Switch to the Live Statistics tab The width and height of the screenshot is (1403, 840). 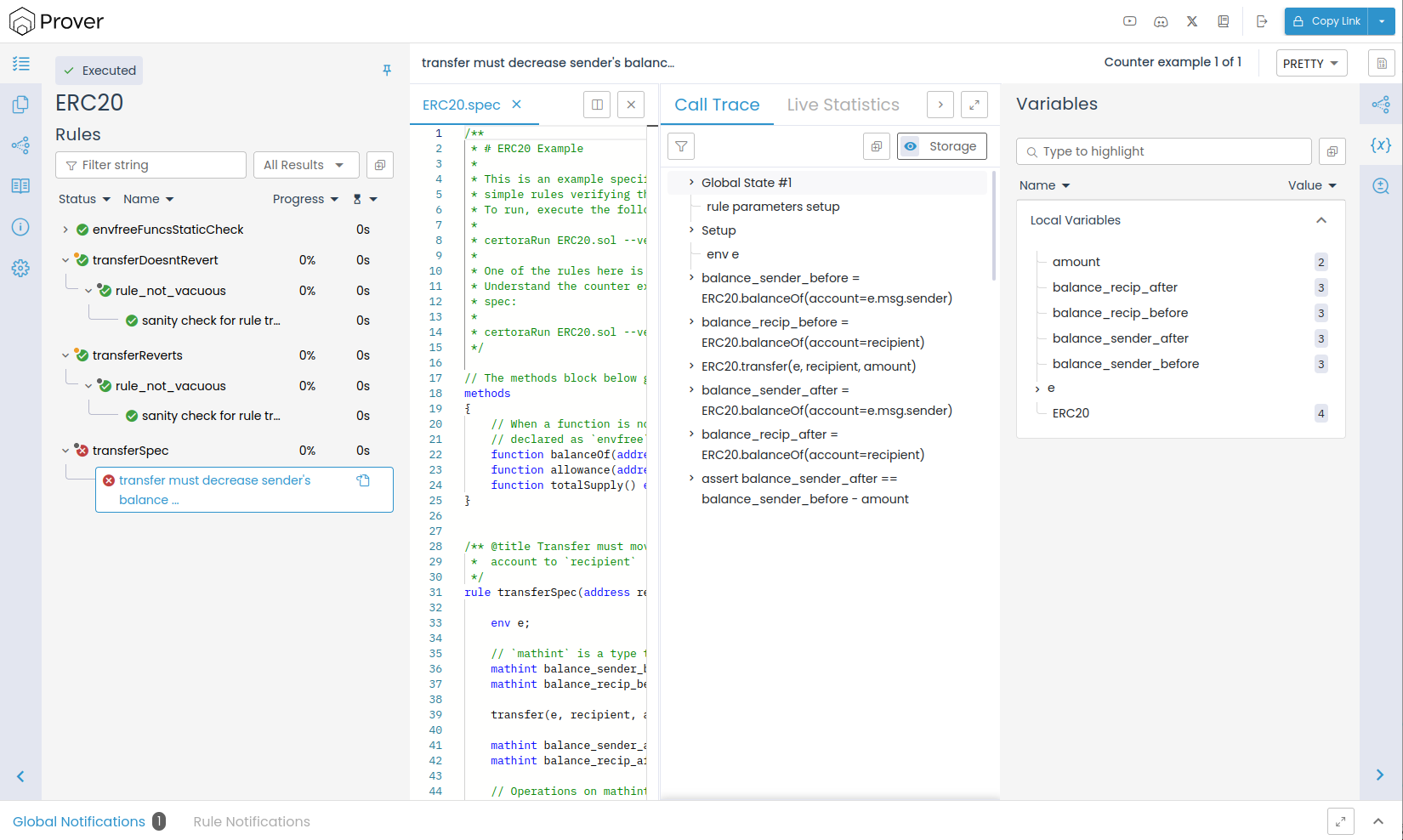coord(843,105)
